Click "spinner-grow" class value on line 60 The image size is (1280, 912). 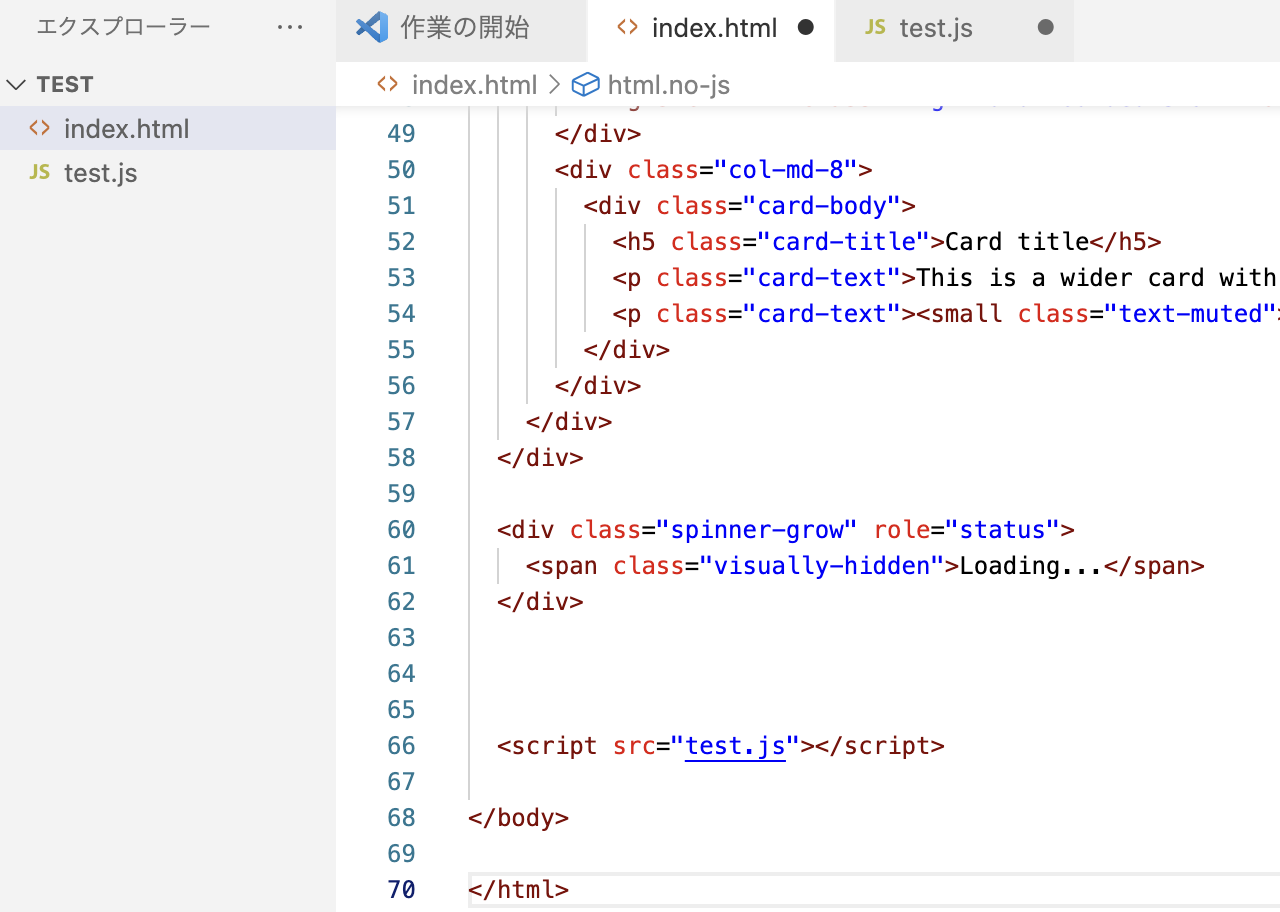coord(757,530)
